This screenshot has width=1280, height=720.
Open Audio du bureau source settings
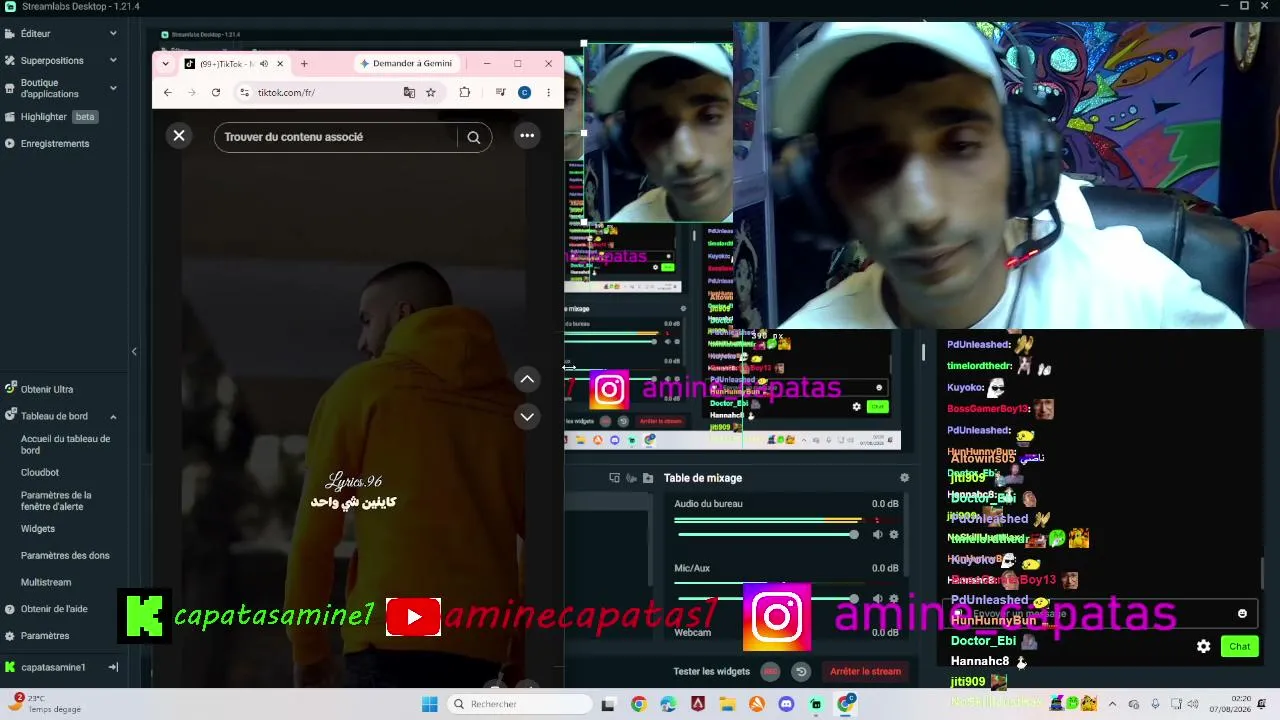[894, 534]
